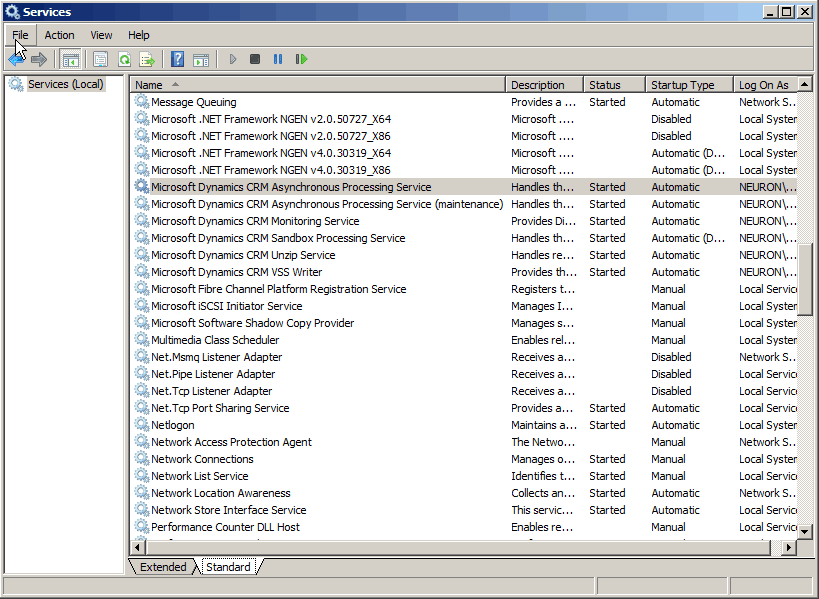Click gear icon of Netlogon service
Image resolution: width=819 pixels, height=599 pixels.
[x=142, y=424]
